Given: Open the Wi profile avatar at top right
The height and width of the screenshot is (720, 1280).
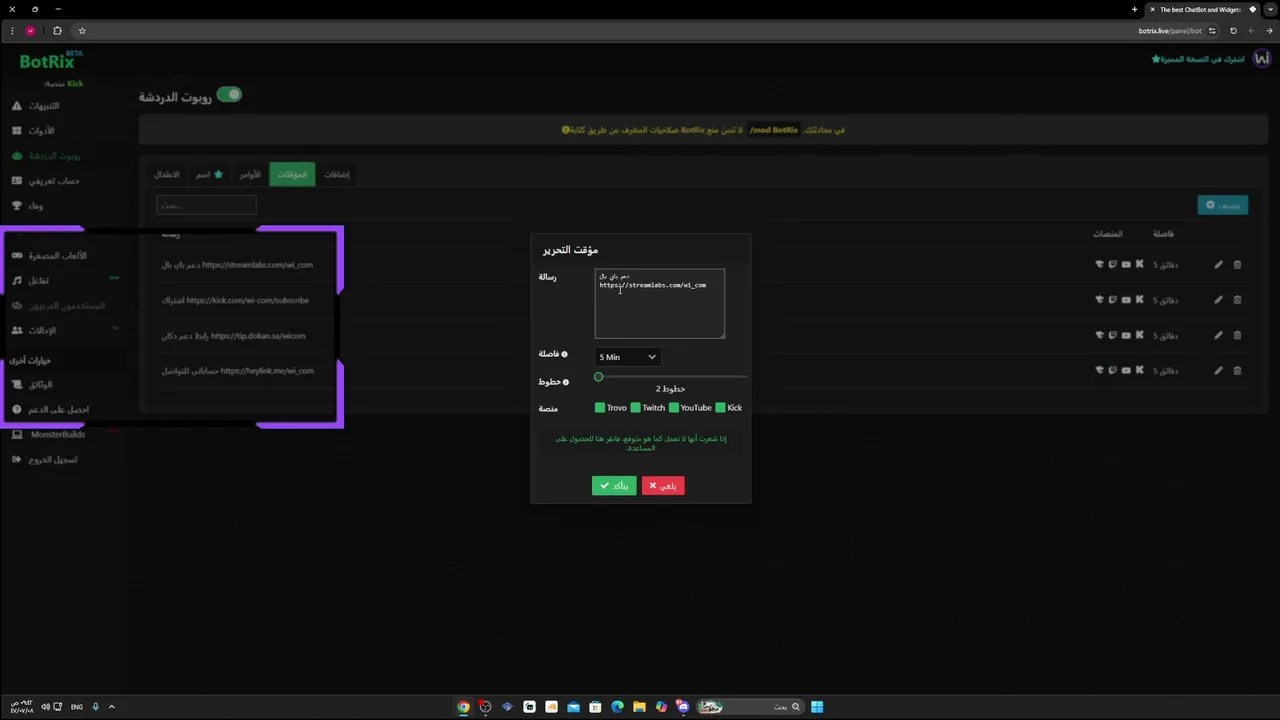Looking at the screenshot, I should (1261, 59).
